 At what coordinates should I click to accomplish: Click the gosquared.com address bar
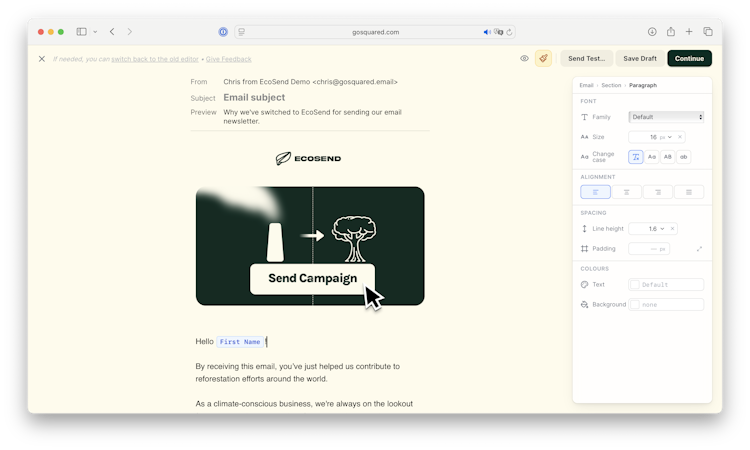(x=375, y=32)
